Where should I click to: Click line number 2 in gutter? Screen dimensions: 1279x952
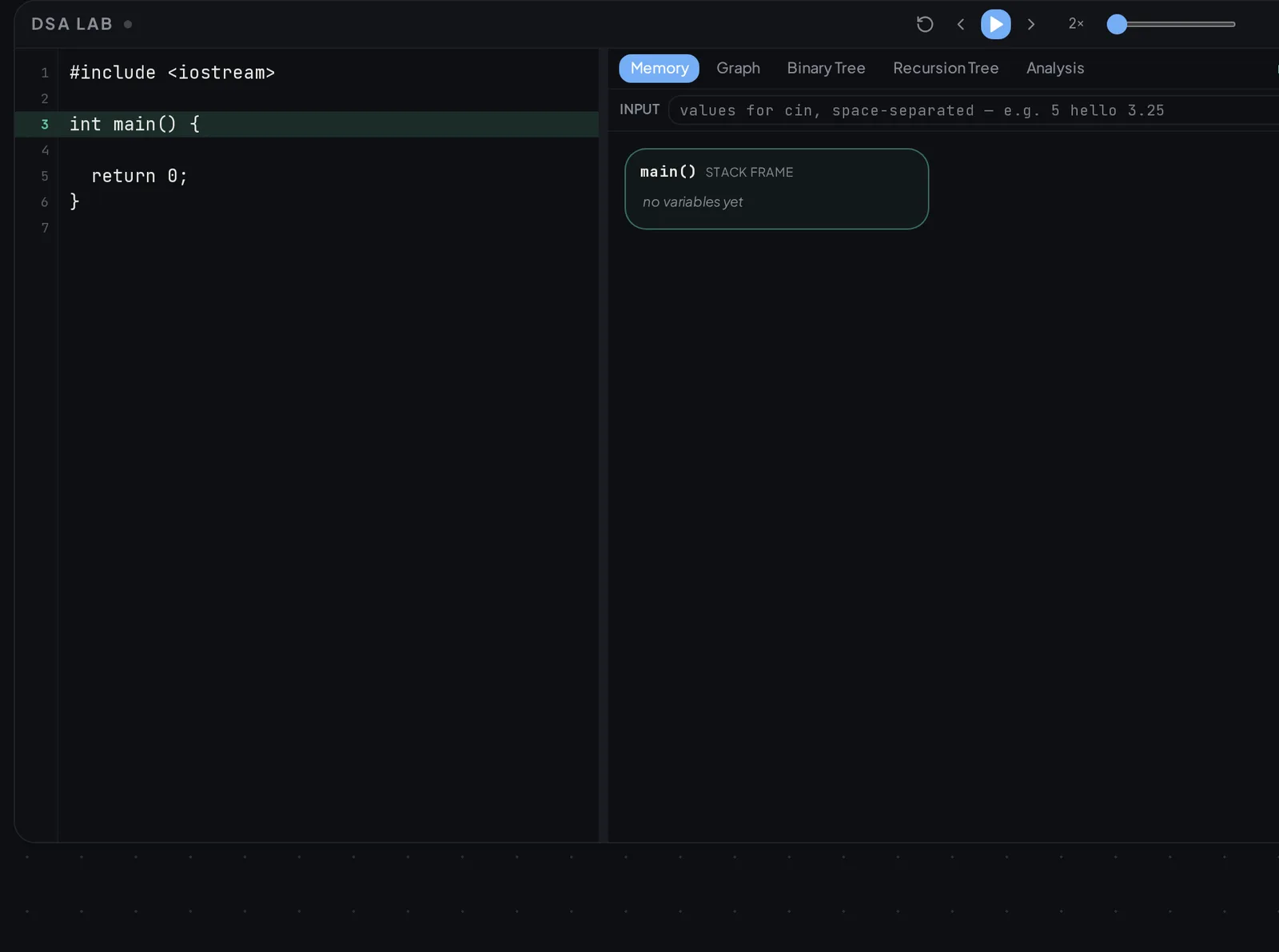(x=45, y=98)
